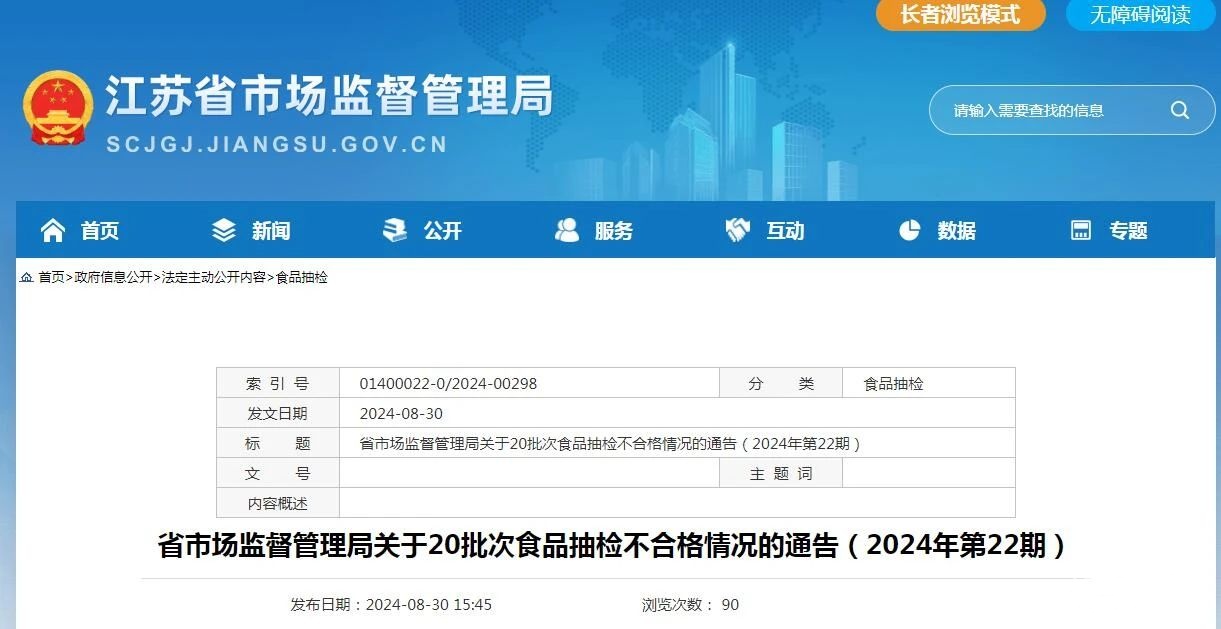Click the 分类 value 食品抽检 in table
This screenshot has width=1221, height=629.
click(x=894, y=383)
